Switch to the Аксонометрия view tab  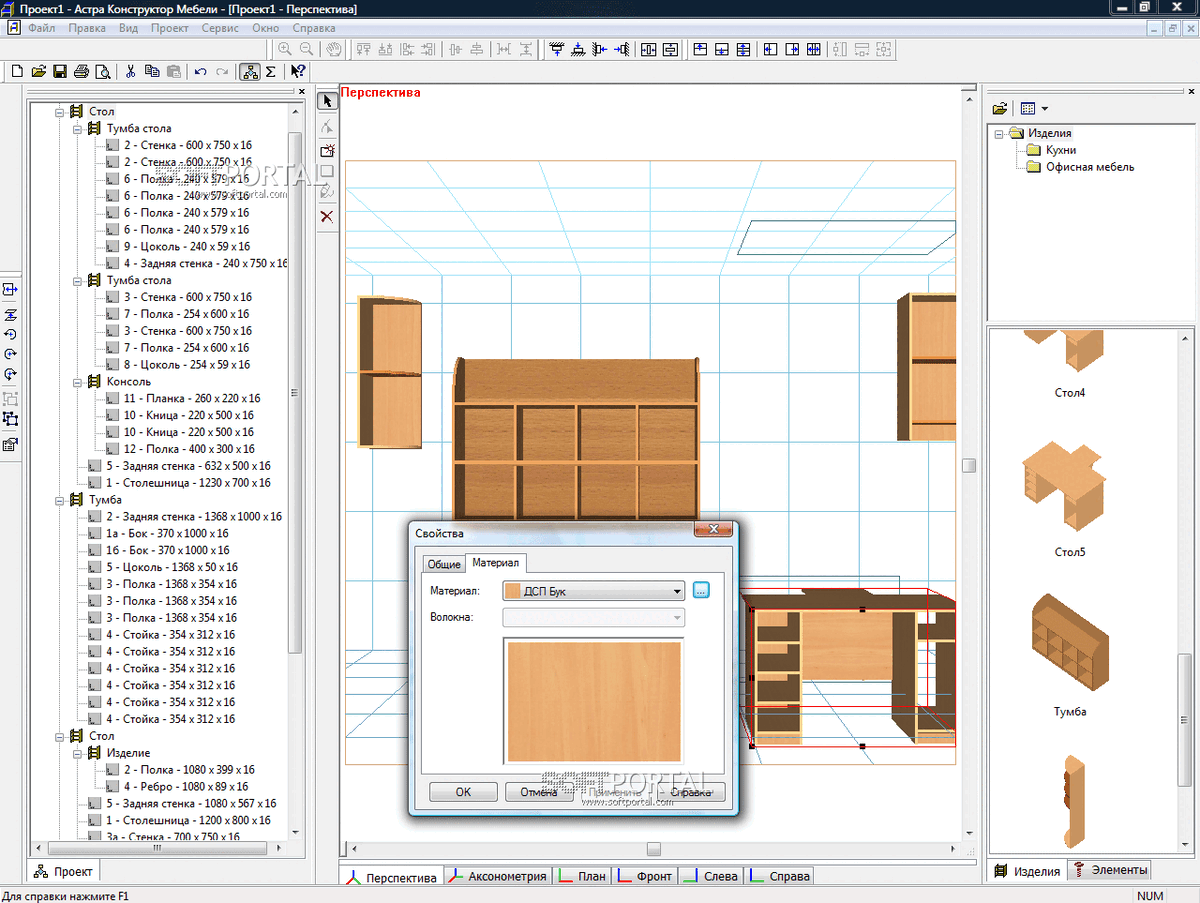[499, 876]
